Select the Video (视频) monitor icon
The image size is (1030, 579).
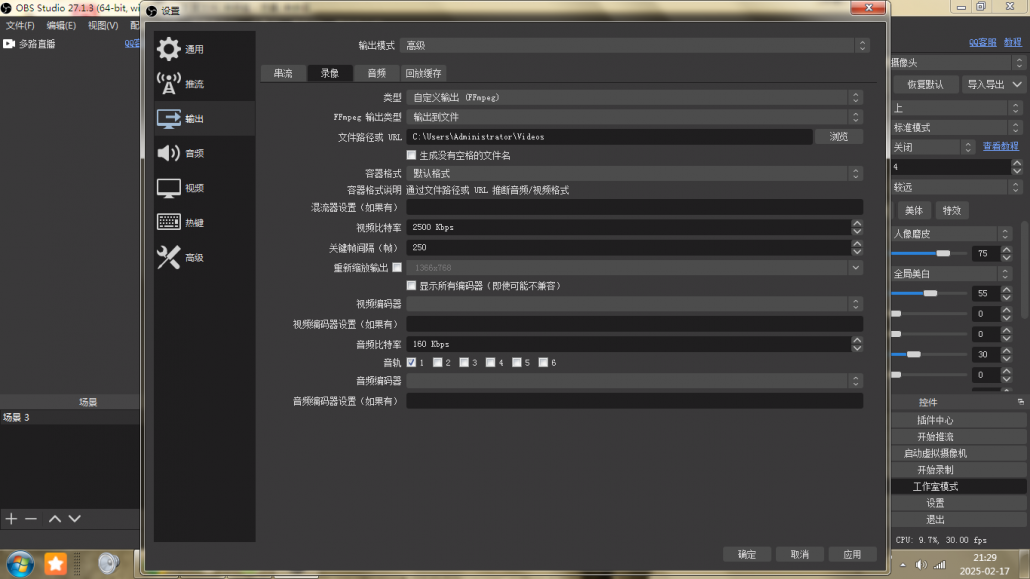coord(169,188)
